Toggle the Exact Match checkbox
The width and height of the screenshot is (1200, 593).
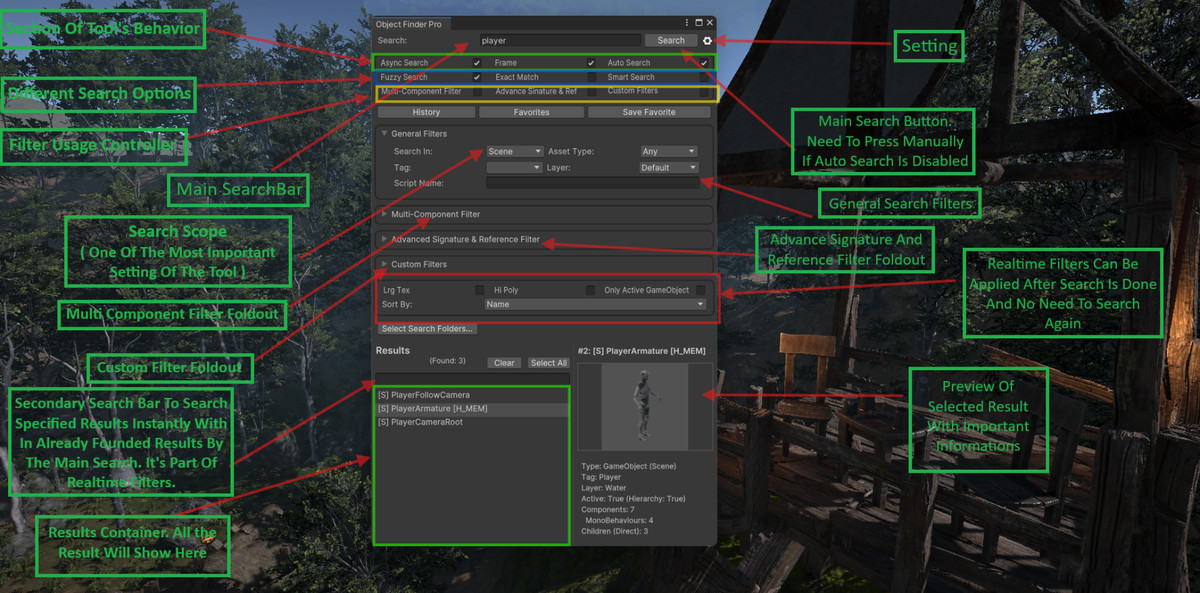[591, 77]
